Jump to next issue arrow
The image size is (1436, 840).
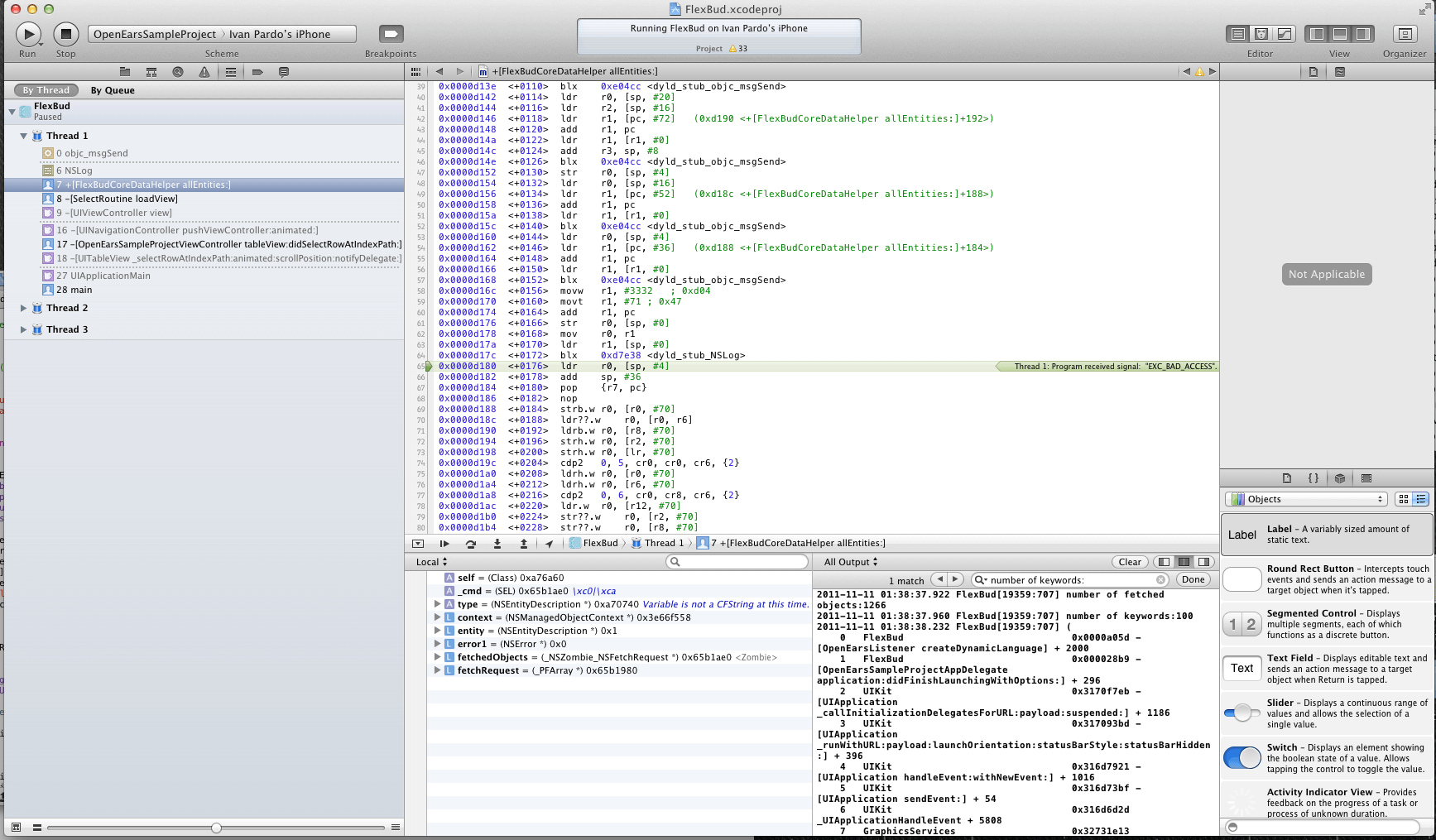click(x=1213, y=71)
